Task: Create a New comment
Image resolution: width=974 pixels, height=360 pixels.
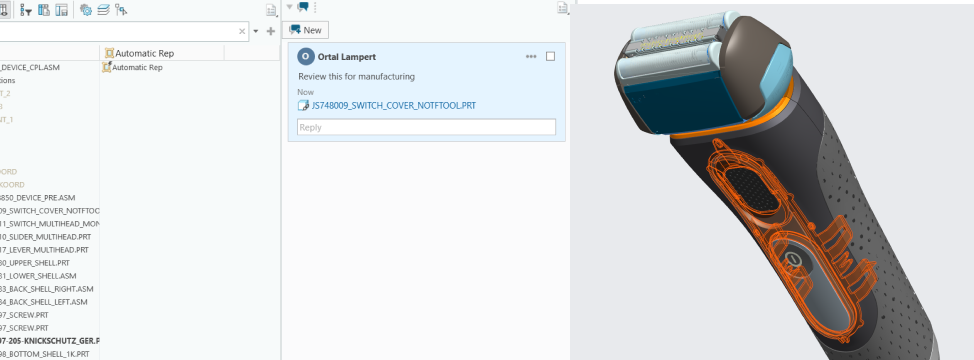Action: pos(305,30)
